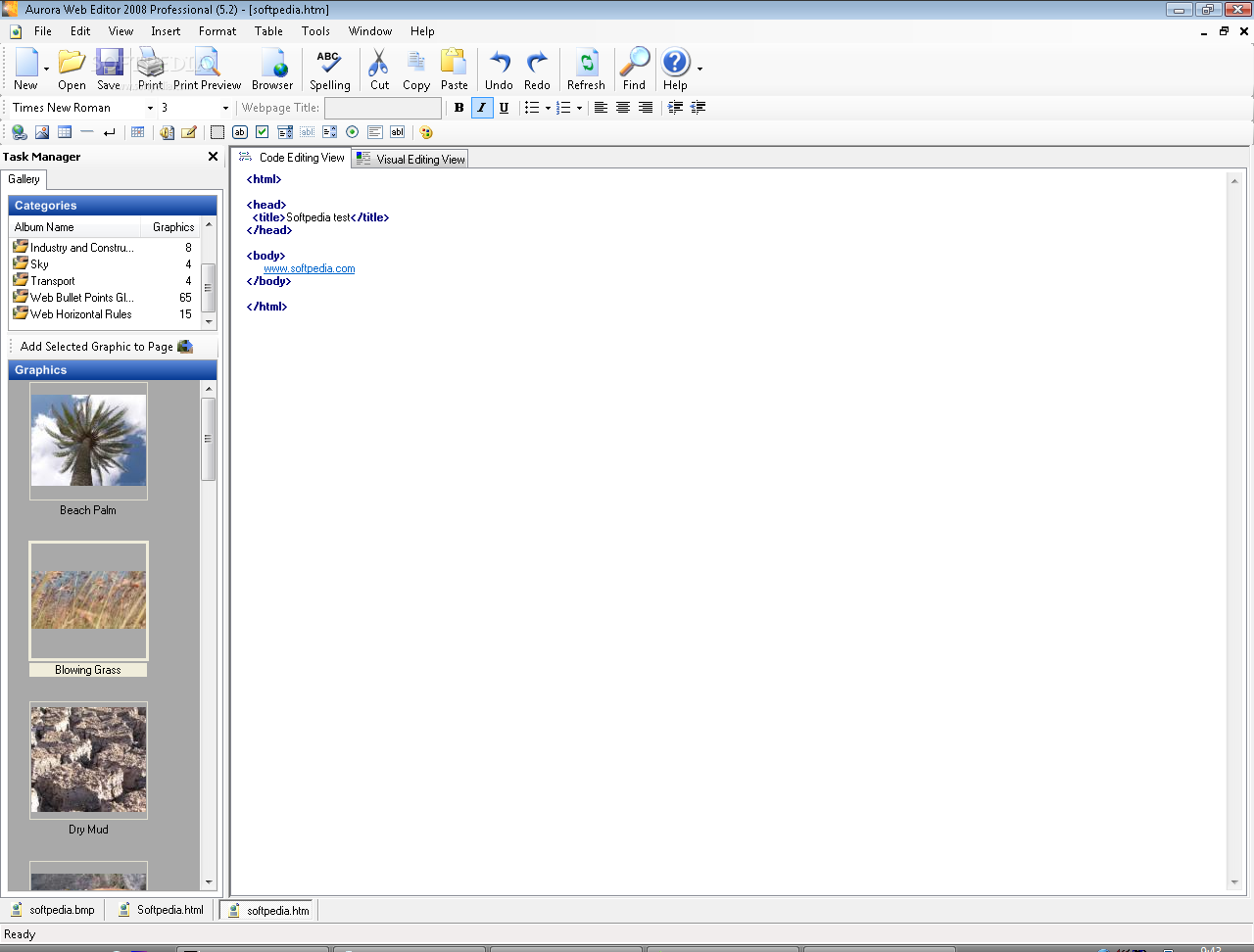Align text left
Viewport: 1254px width, 952px height.
[601, 108]
